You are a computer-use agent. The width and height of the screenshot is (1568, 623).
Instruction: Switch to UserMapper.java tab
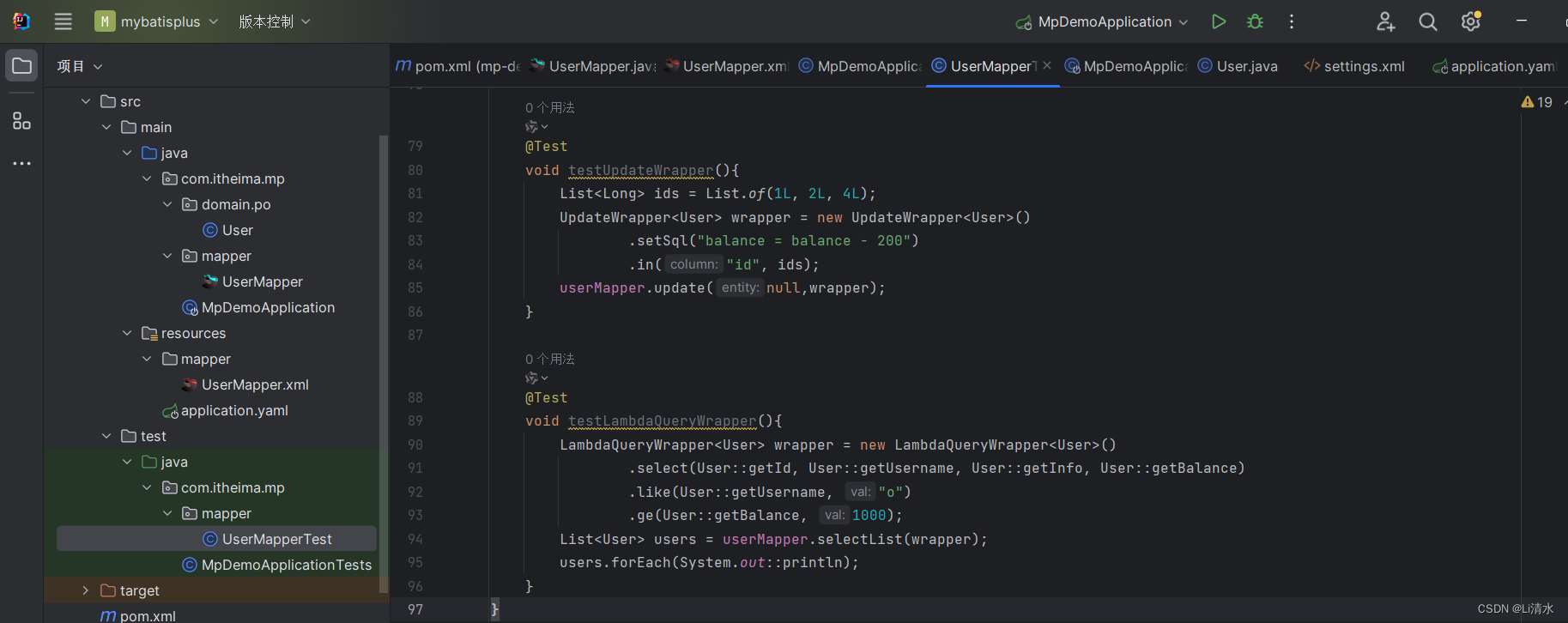tap(593, 66)
